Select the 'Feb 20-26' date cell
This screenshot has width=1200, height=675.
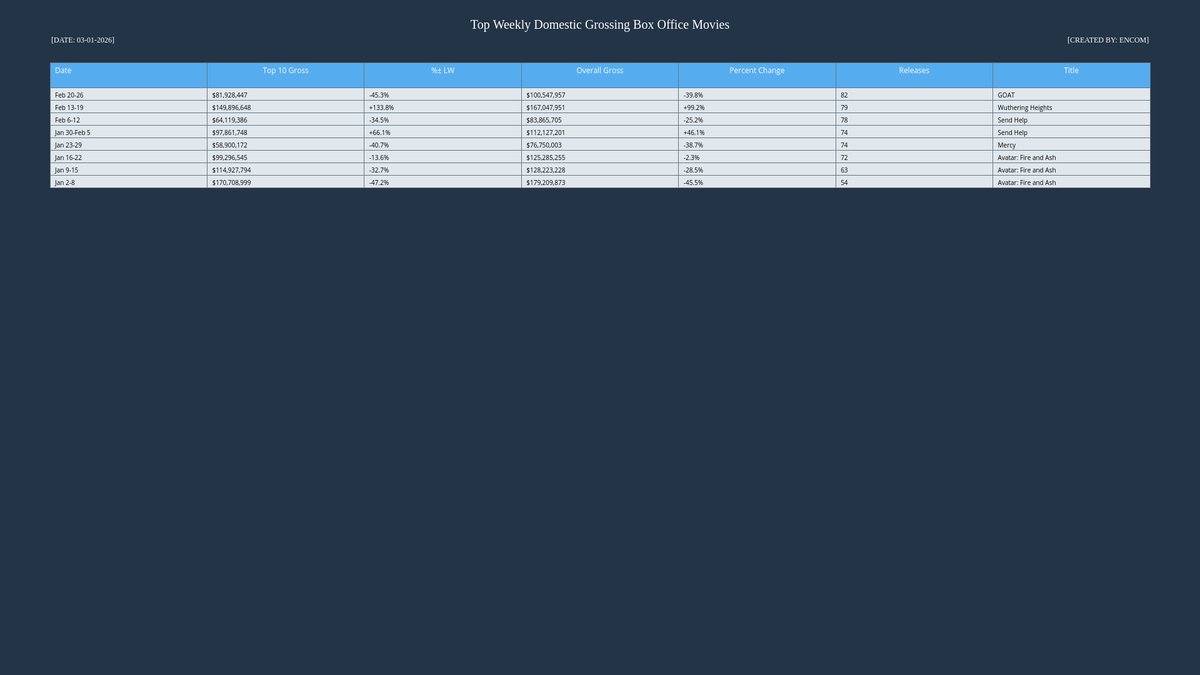point(128,95)
